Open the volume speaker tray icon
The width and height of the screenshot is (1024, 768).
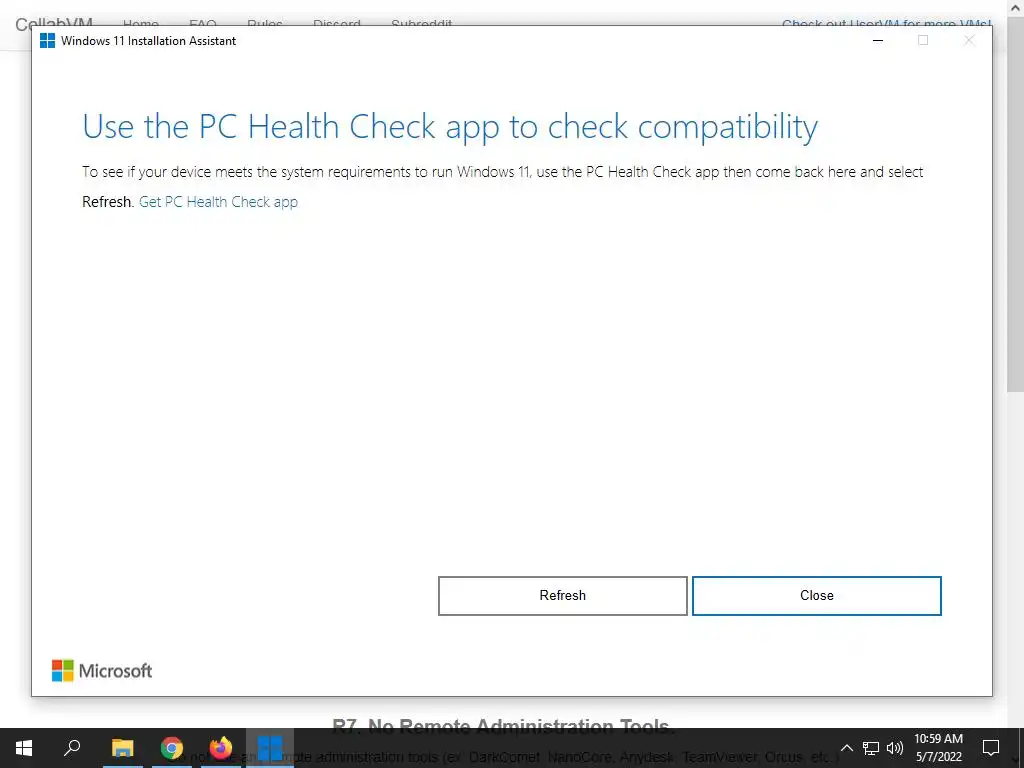tap(895, 748)
